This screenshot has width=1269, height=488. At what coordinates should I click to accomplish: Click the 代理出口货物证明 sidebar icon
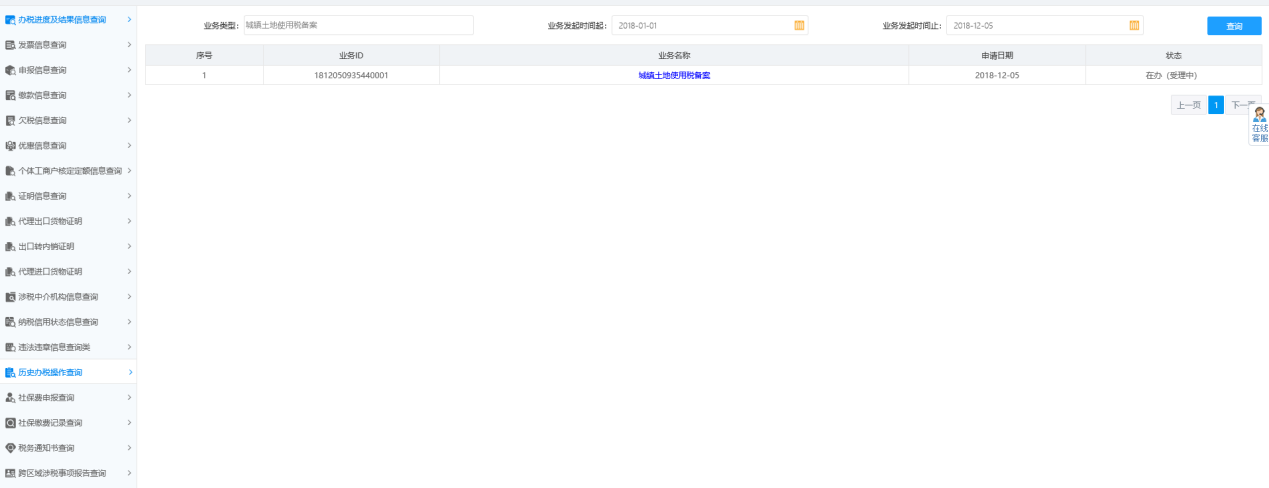click(10, 221)
